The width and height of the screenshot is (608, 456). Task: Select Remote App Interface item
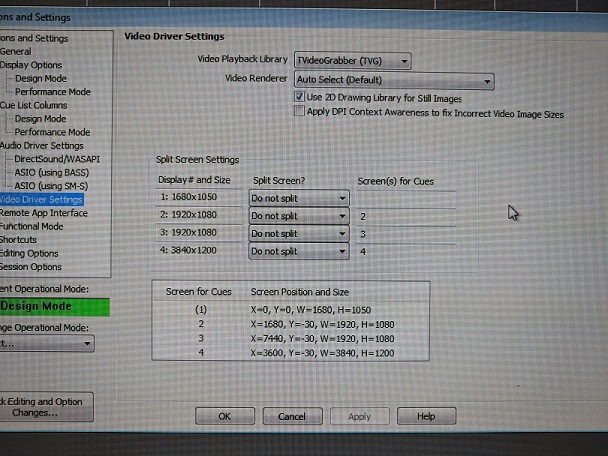44,213
